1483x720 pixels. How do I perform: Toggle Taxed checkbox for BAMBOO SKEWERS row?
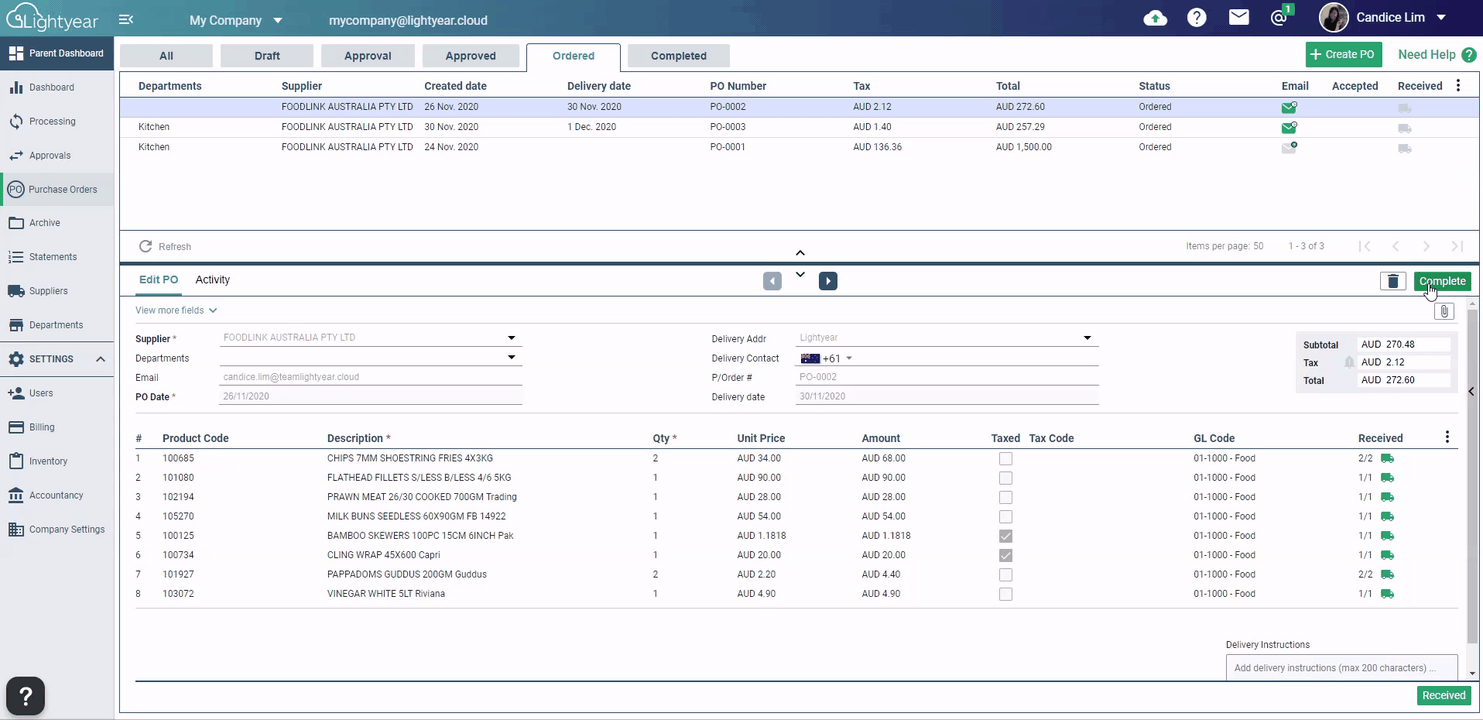pos(1005,536)
